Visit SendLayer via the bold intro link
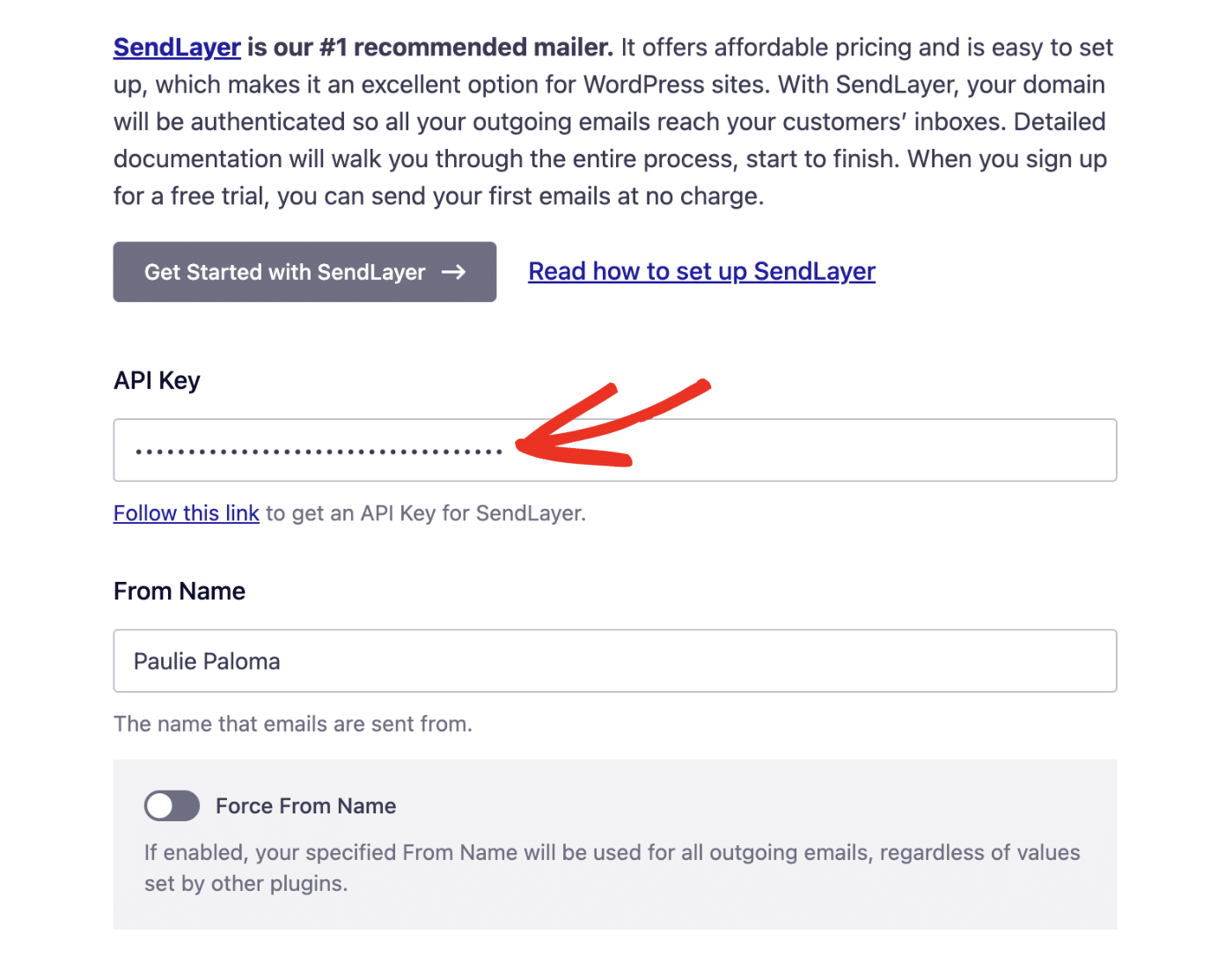Image resolution: width=1232 pixels, height=956 pixels. pyautogui.click(x=176, y=47)
